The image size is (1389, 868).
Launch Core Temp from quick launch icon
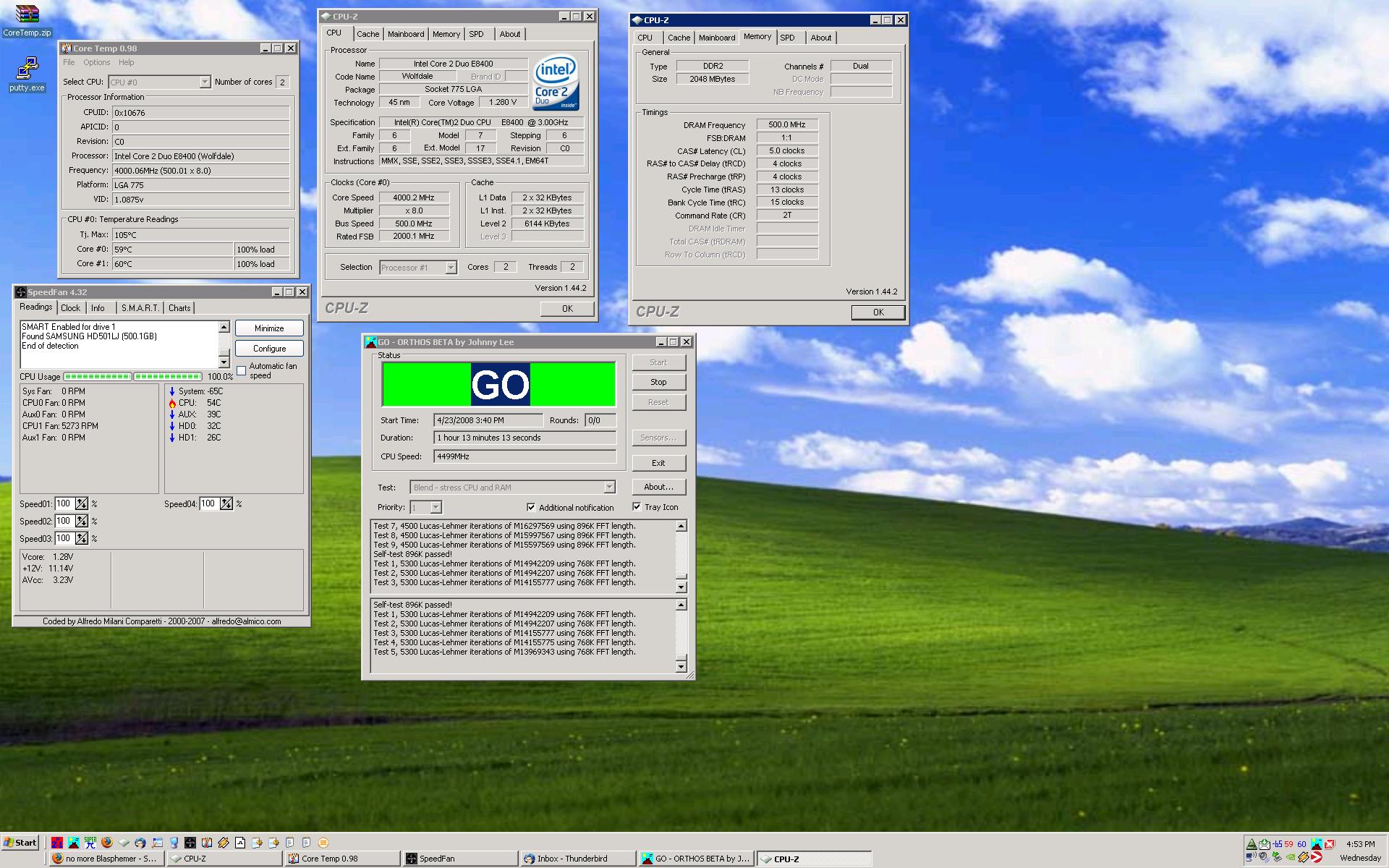207,843
